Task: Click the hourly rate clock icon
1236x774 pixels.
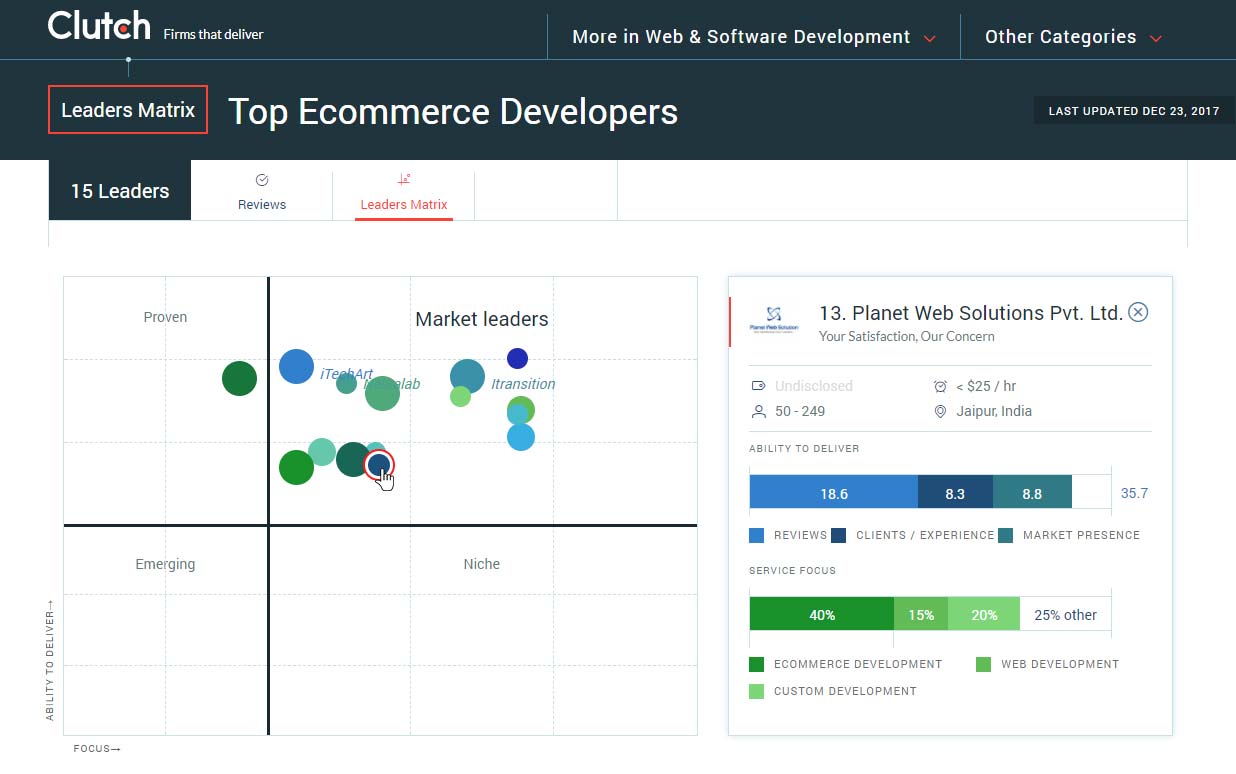Action: pos(940,386)
